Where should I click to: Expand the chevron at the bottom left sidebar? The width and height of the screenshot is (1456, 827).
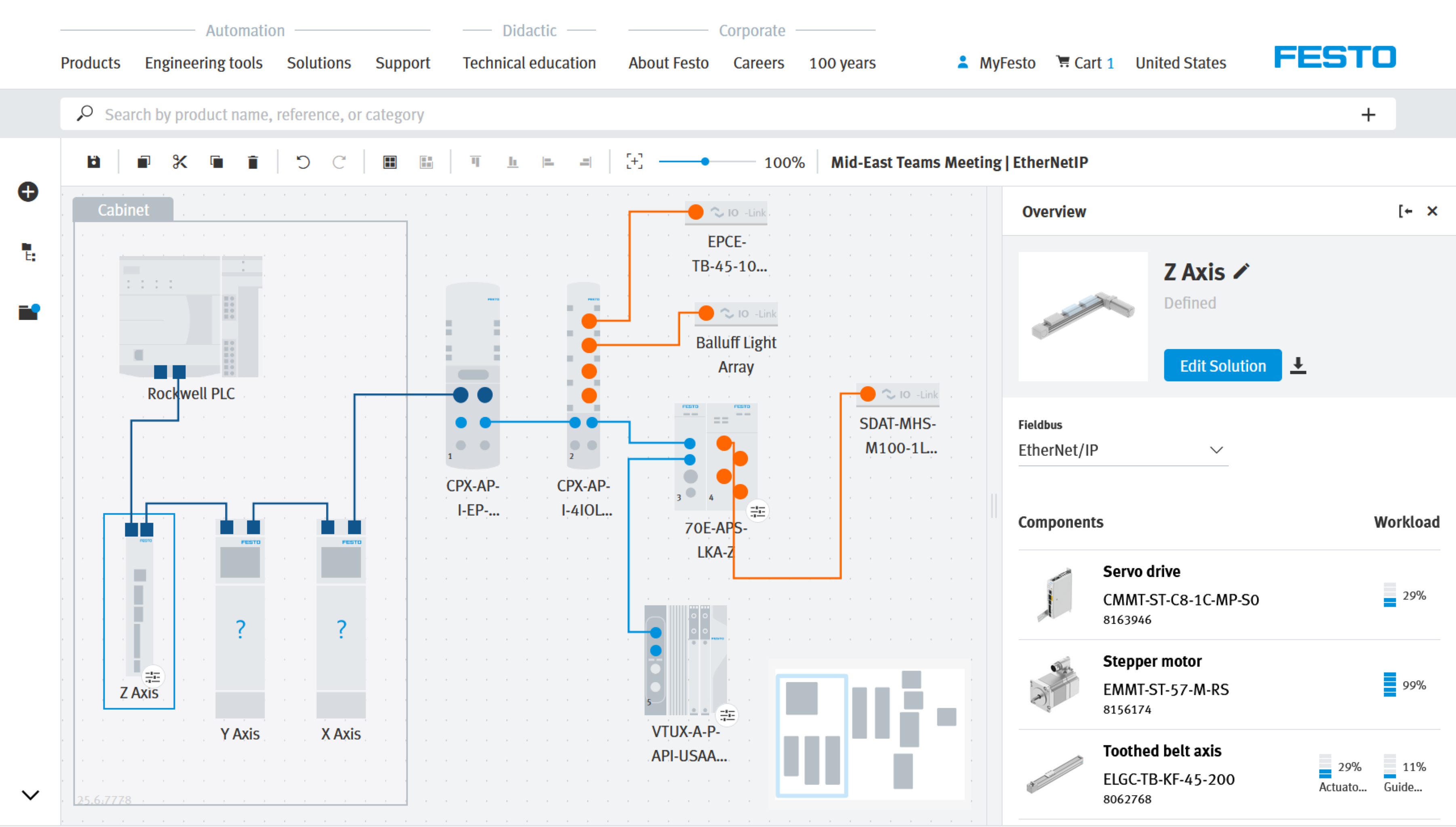coord(30,795)
